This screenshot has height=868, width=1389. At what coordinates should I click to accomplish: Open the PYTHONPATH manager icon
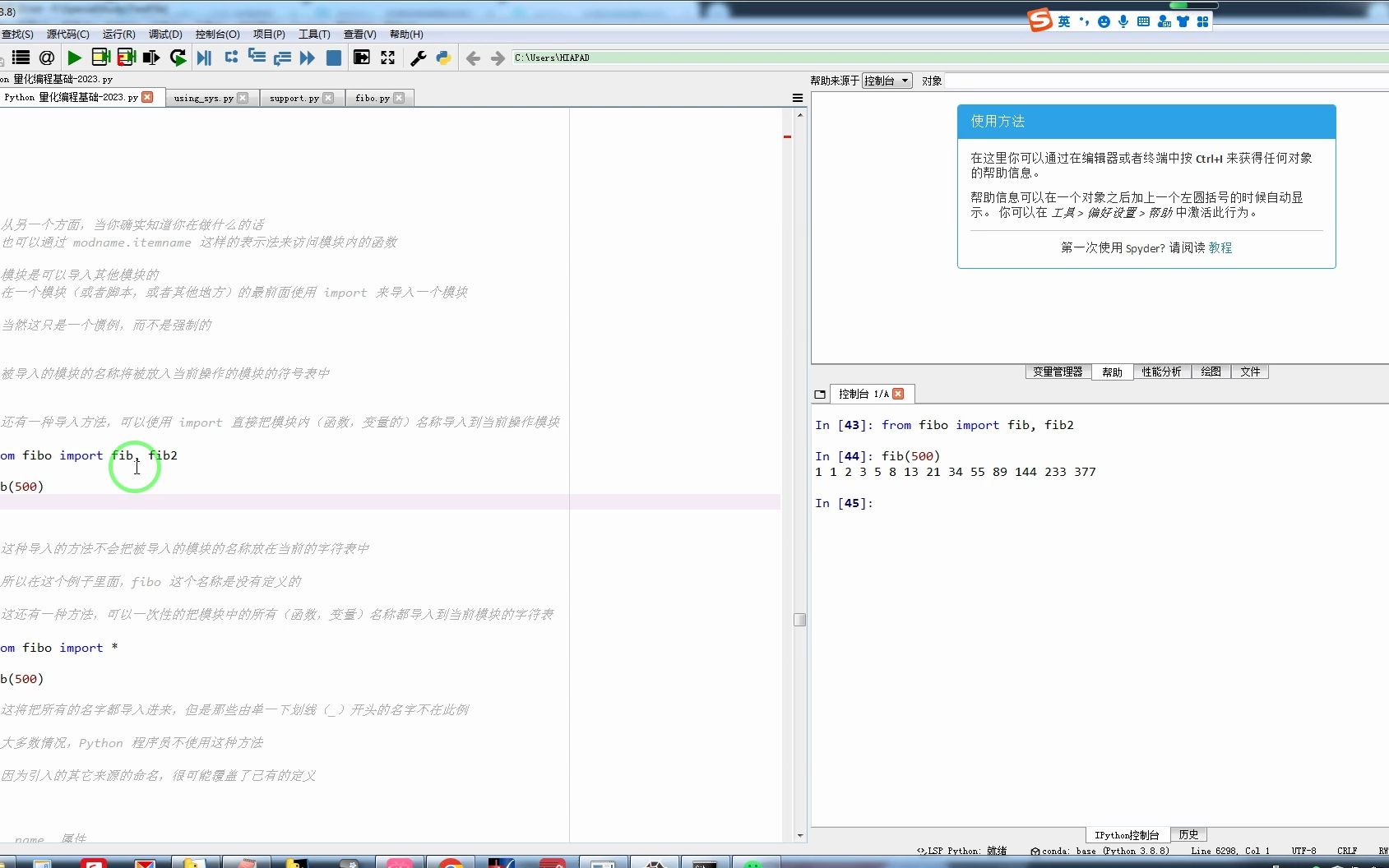click(x=443, y=58)
